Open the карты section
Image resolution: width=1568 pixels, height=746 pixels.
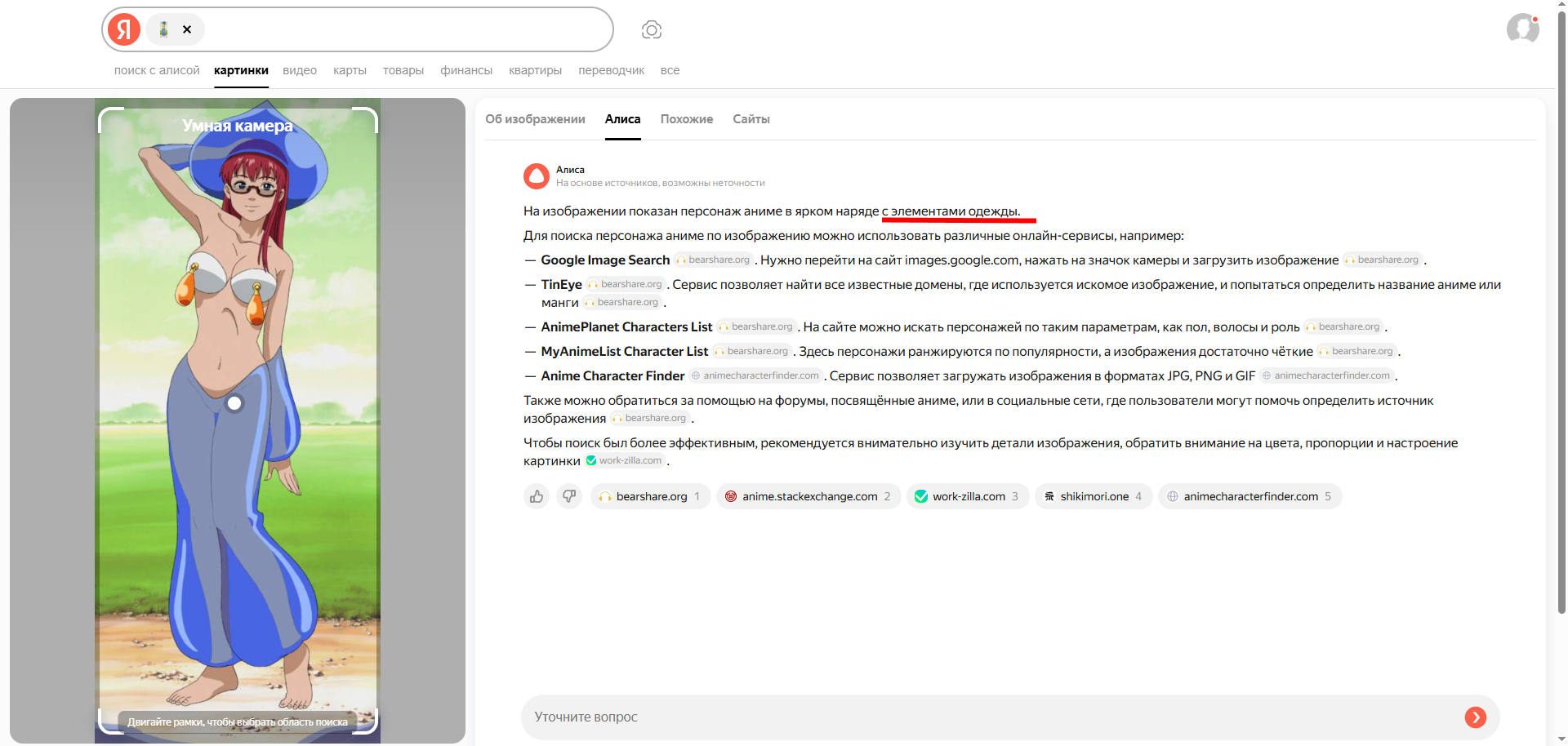click(350, 70)
